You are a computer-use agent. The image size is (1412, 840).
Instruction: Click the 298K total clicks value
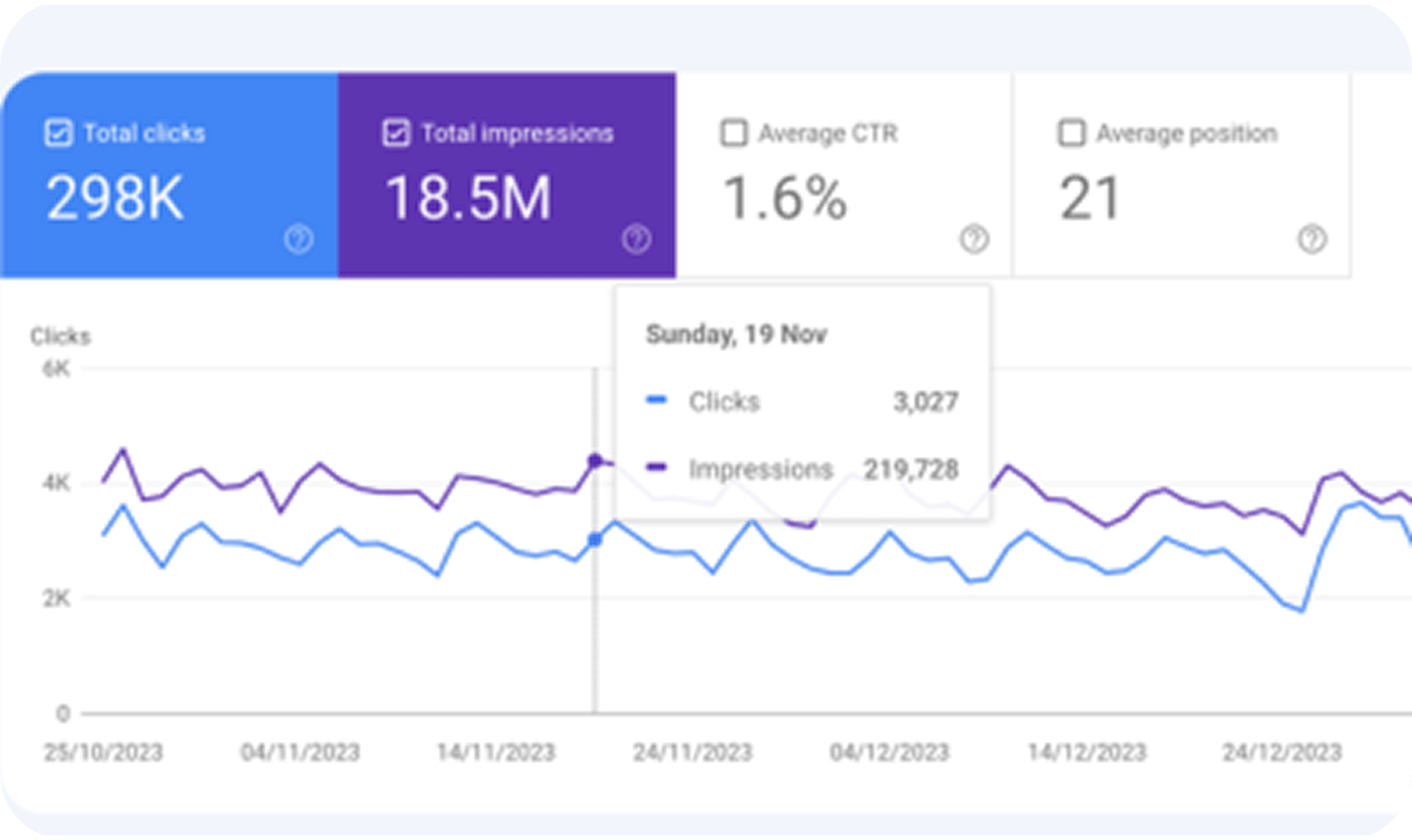point(115,199)
